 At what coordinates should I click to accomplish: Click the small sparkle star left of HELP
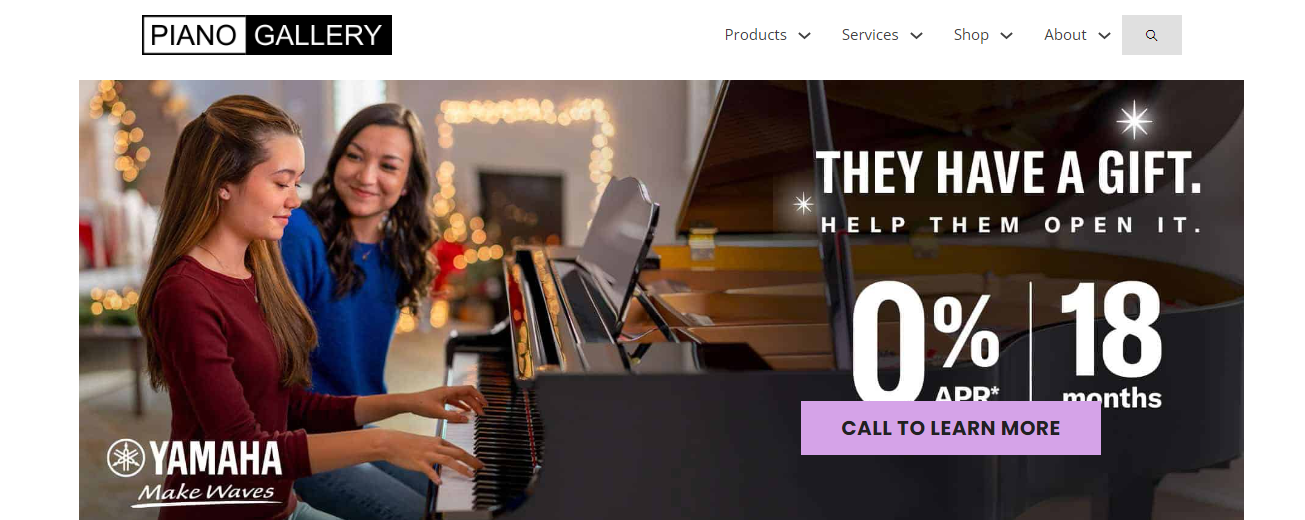(803, 204)
